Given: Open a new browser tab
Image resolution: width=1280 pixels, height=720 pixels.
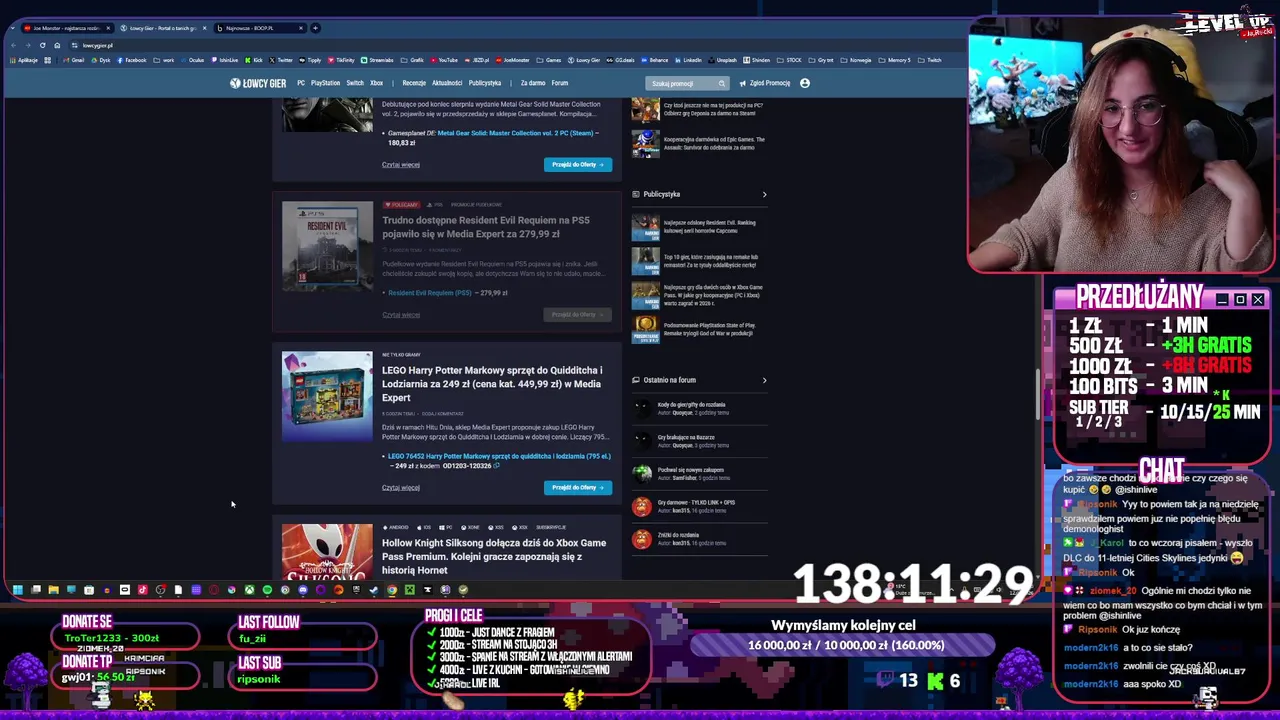Looking at the screenshot, I should (x=315, y=28).
